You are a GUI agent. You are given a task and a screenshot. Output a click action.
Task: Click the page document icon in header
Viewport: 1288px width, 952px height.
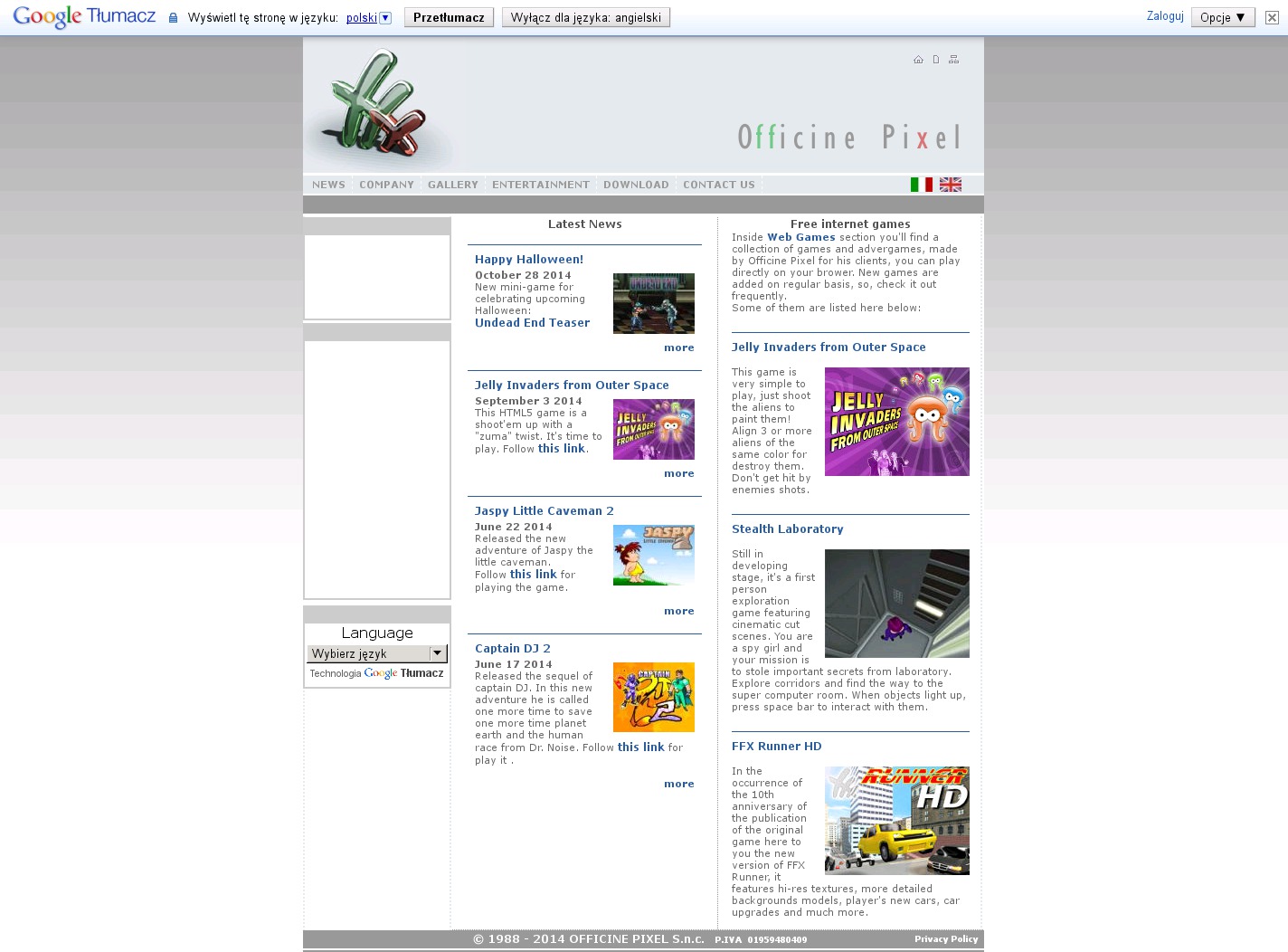coord(935,60)
